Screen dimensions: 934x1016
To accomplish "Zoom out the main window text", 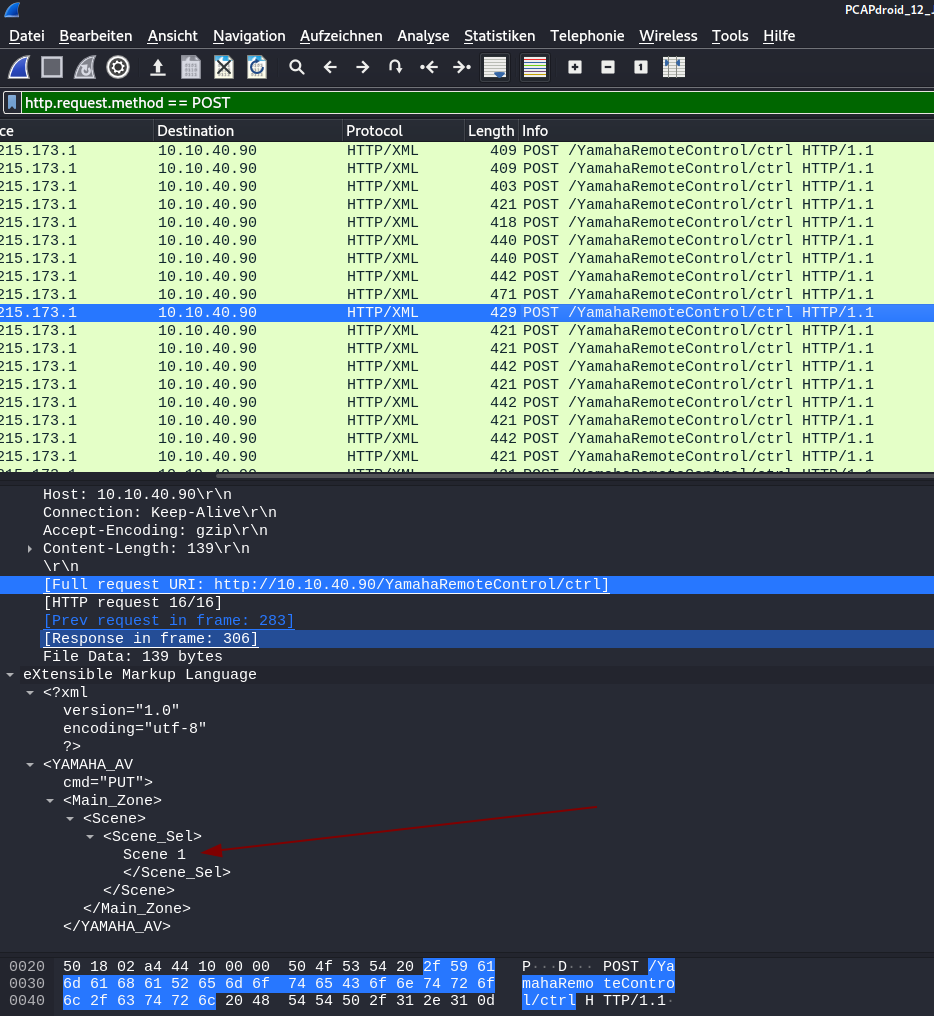I will [x=608, y=67].
